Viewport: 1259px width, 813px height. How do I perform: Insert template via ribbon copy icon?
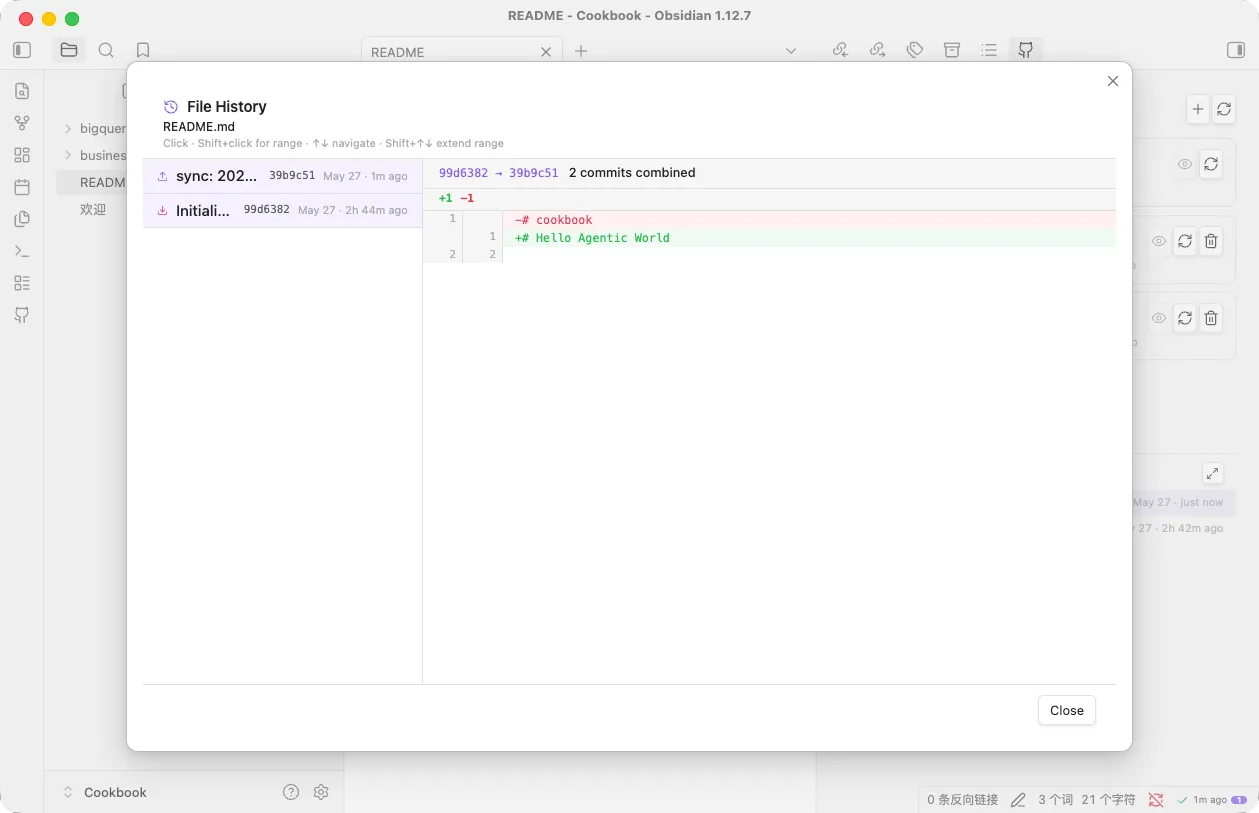click(x=22, y=219)
